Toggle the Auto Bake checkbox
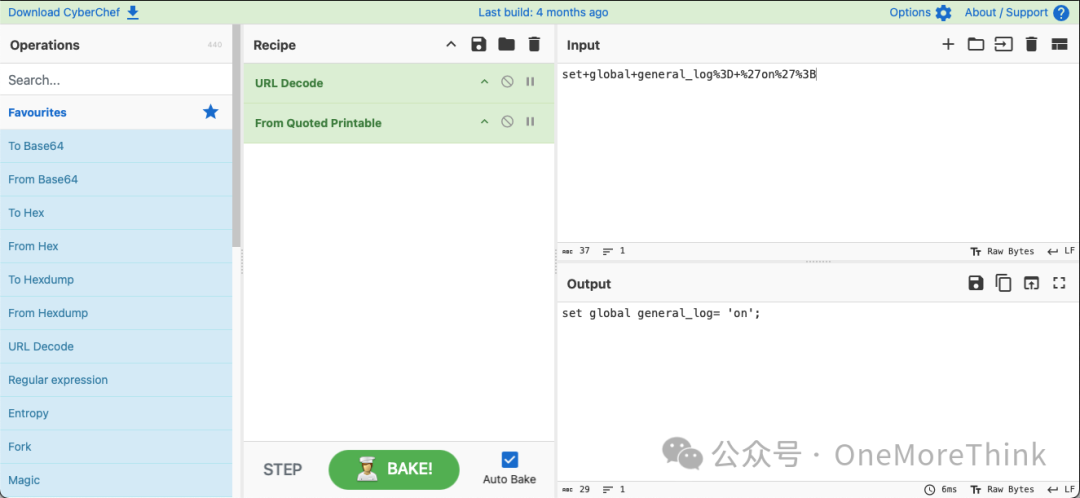Screen dimensions: 1080x498 coord(510,459)
